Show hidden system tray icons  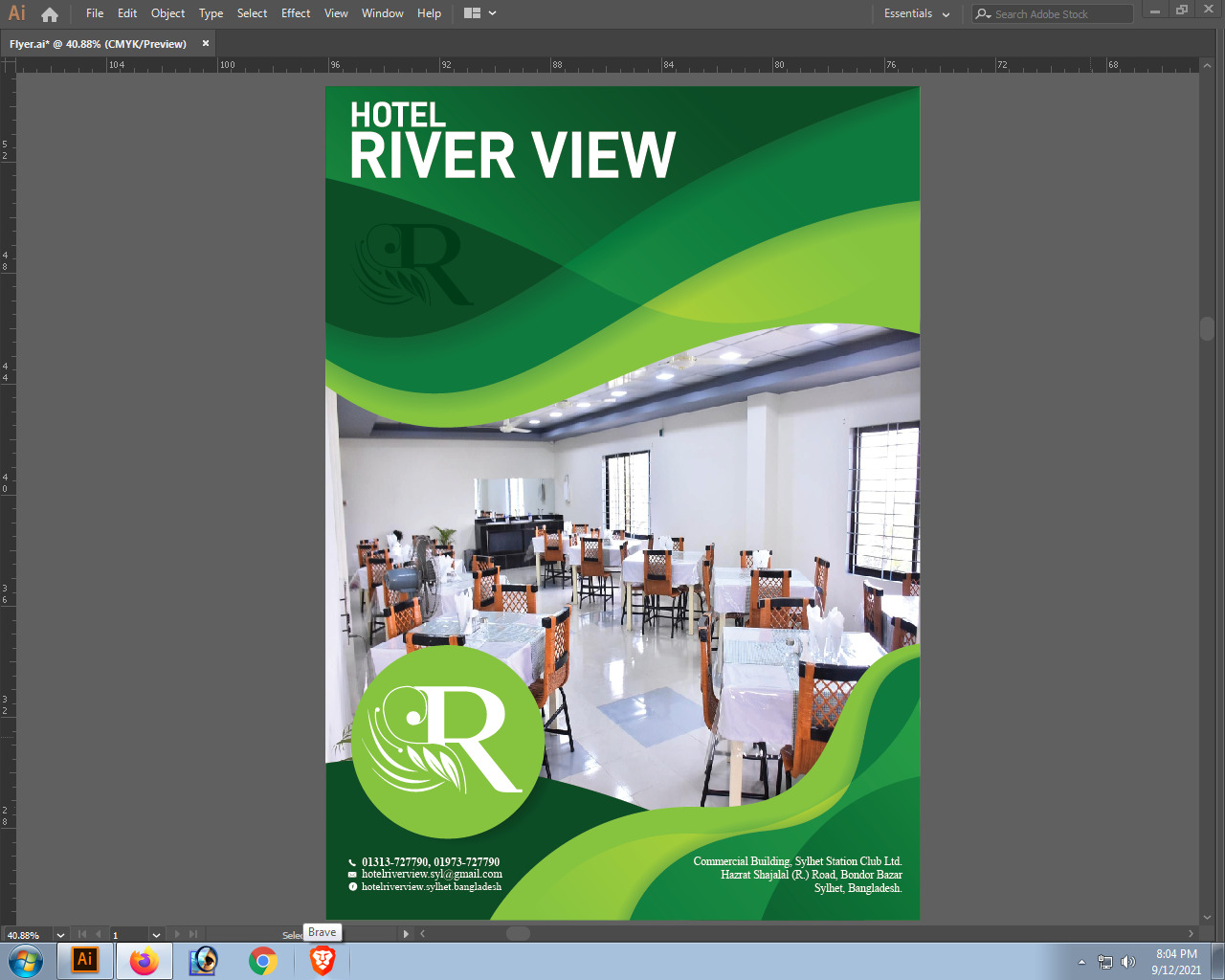[1081, 962]
